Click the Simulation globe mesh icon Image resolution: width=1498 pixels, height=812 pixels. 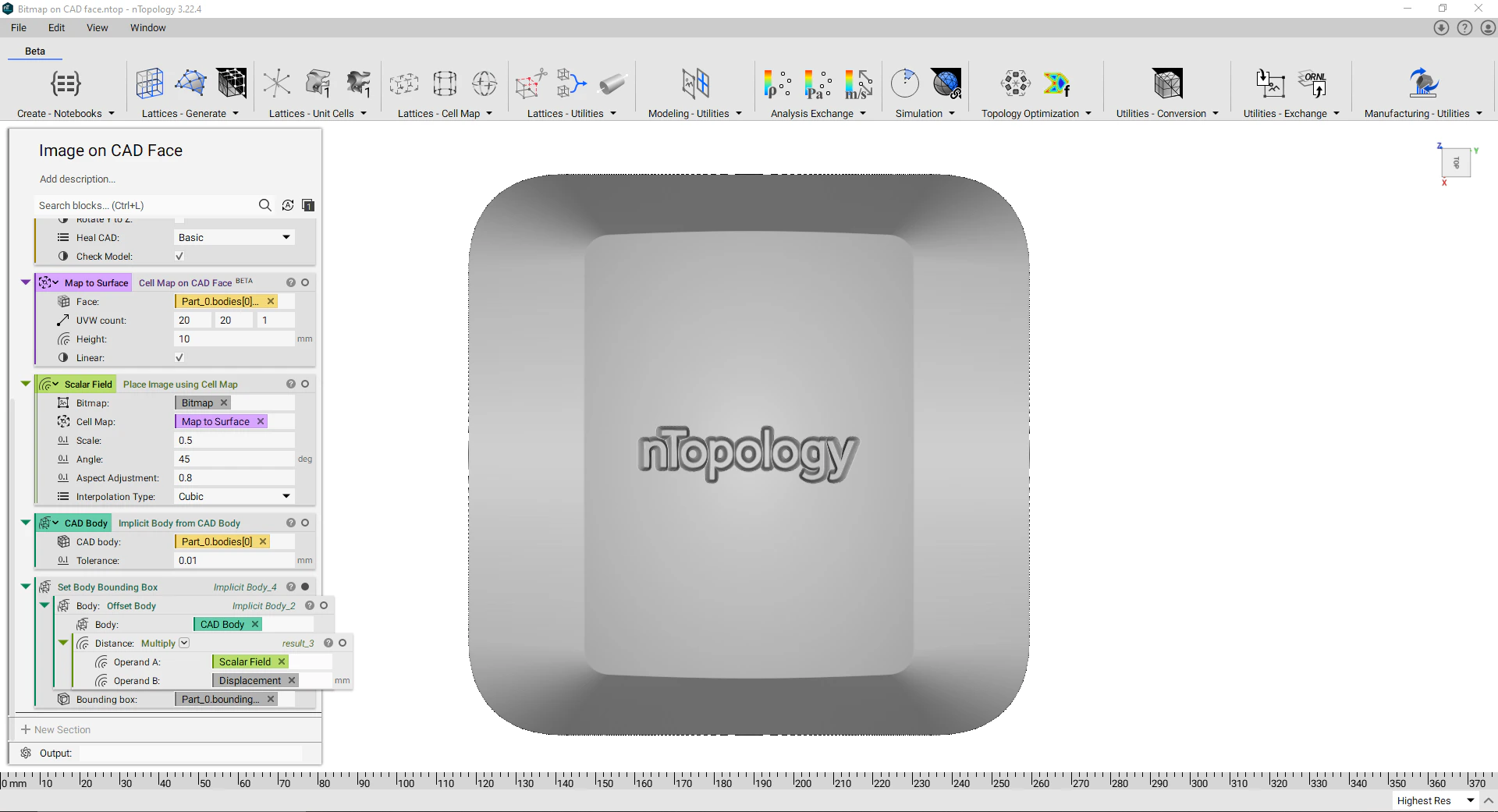[x=946, y=83]
